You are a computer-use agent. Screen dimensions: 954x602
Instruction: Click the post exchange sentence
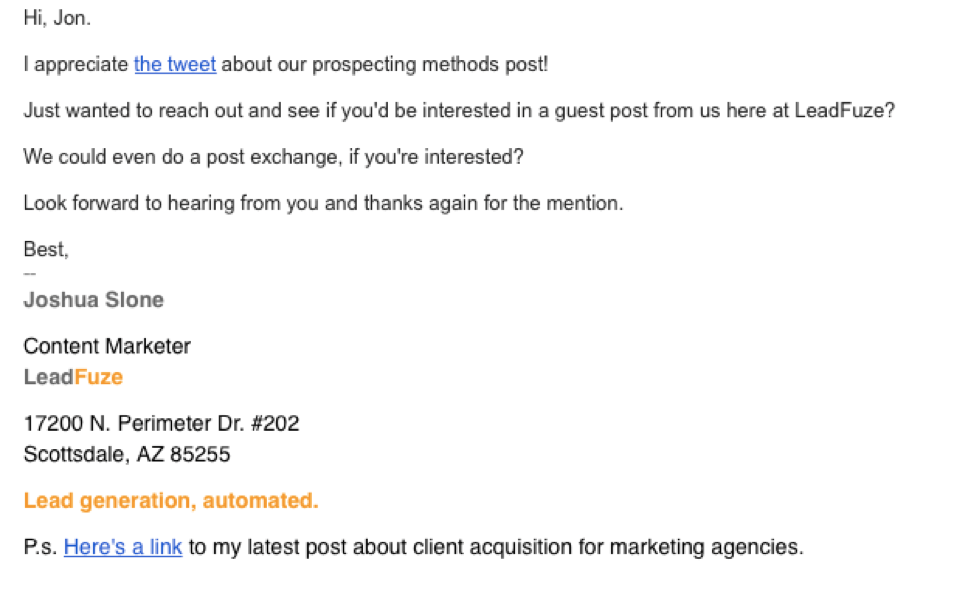click(273, 156)
